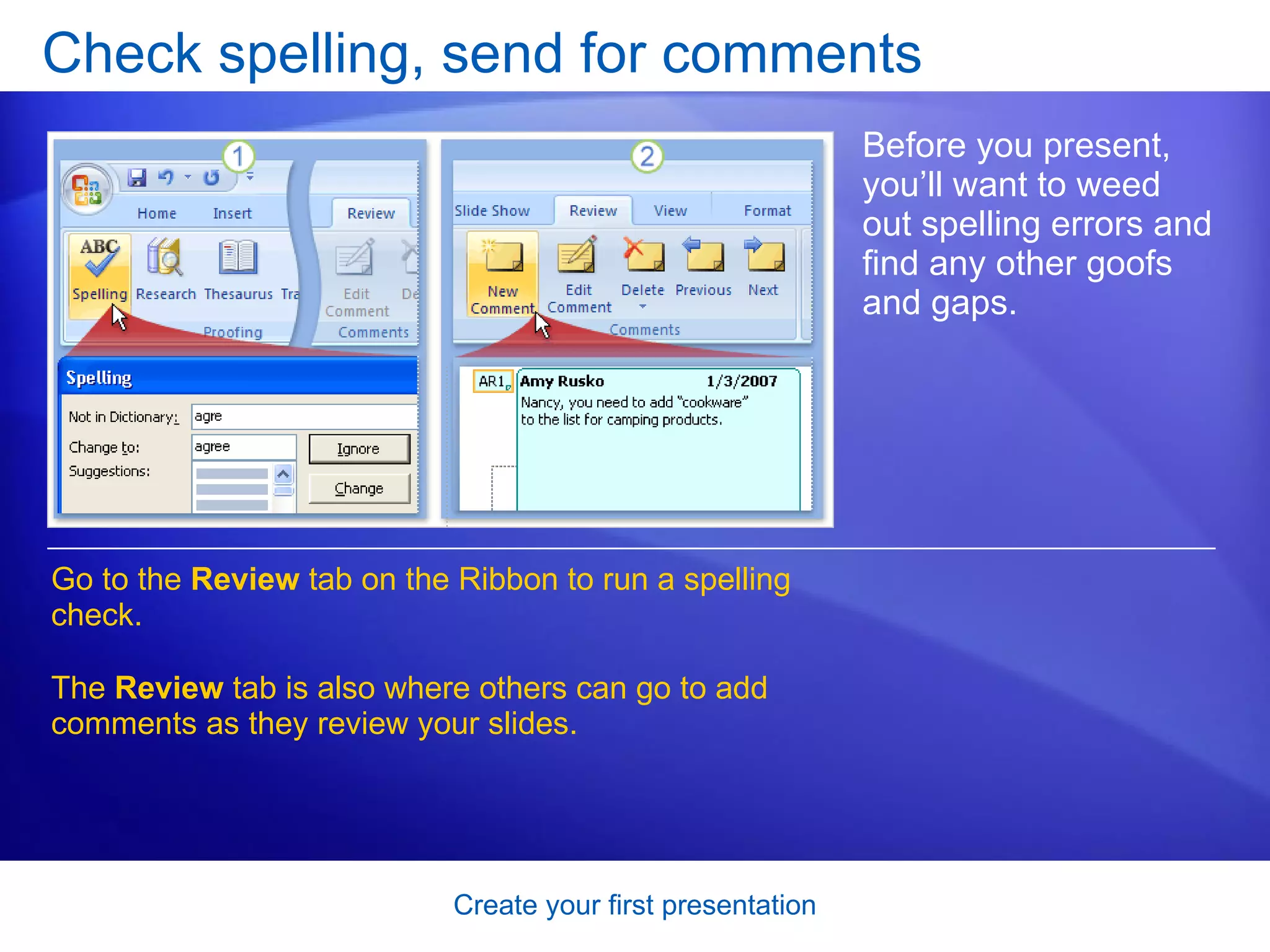Open the Slide Show tab
This screenshot has height=952, width=1270.
492,211
